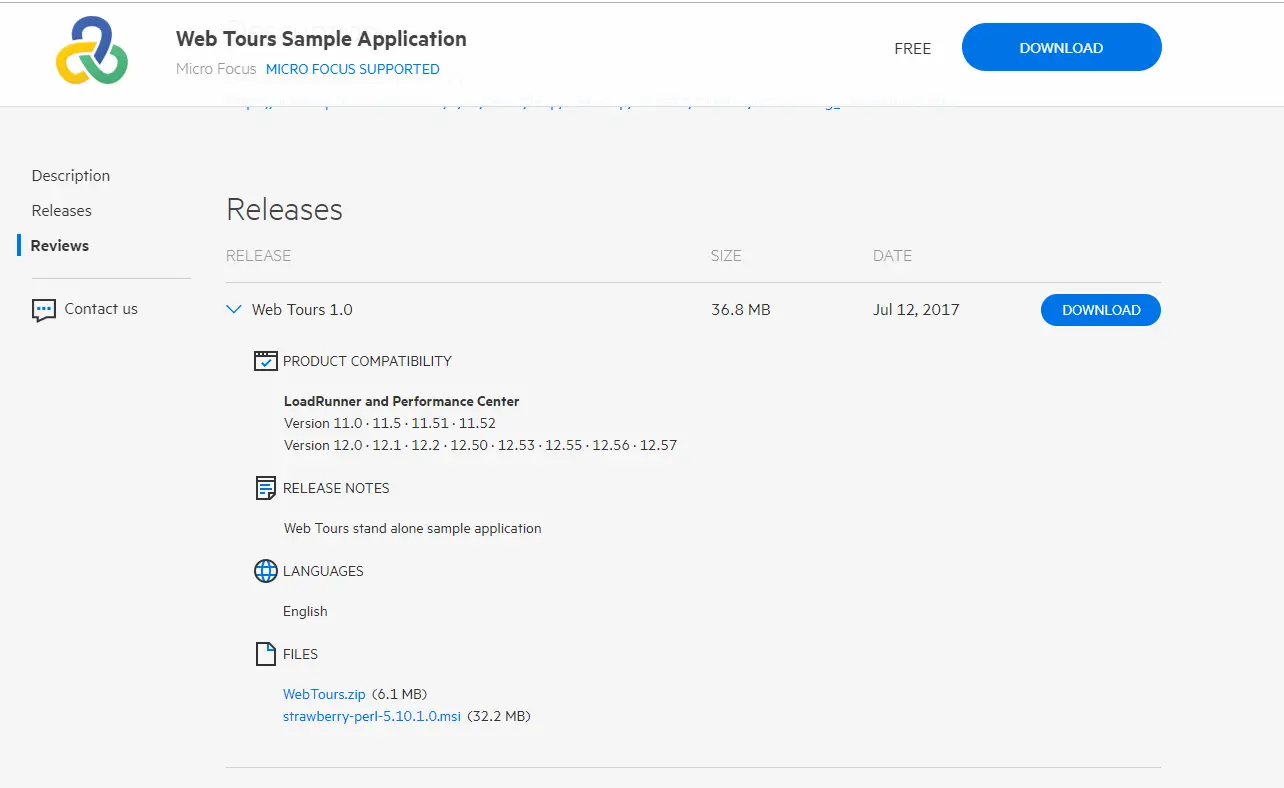This screenshot has width=1284, height=788.
Task: Jump to the Releases section
Action: [62, 211]
